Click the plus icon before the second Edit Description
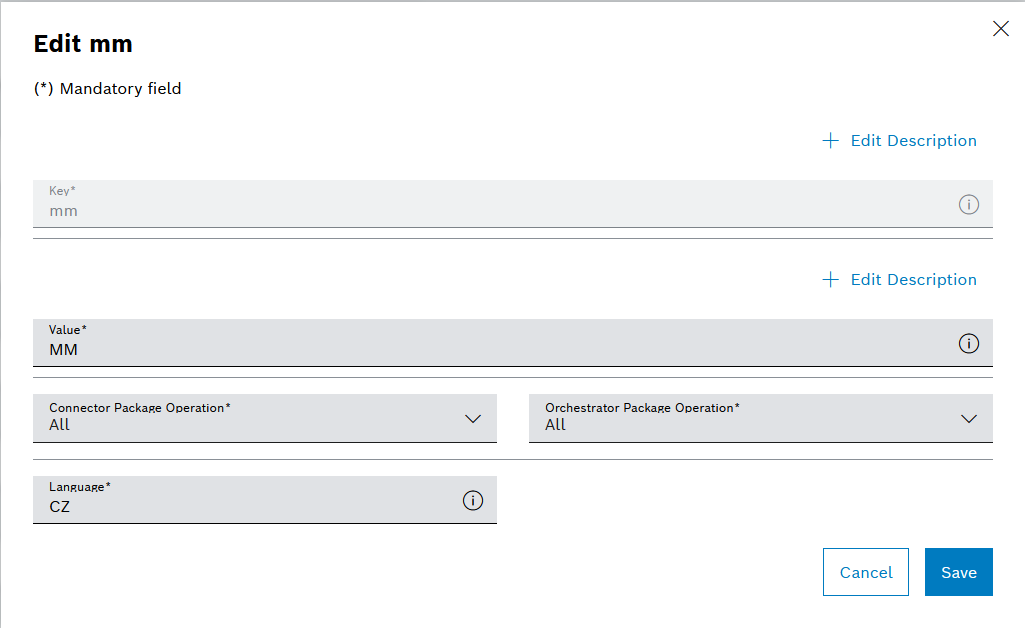Screen dimensions: 1025x628 pyautogui.click(x=830, y=279)
